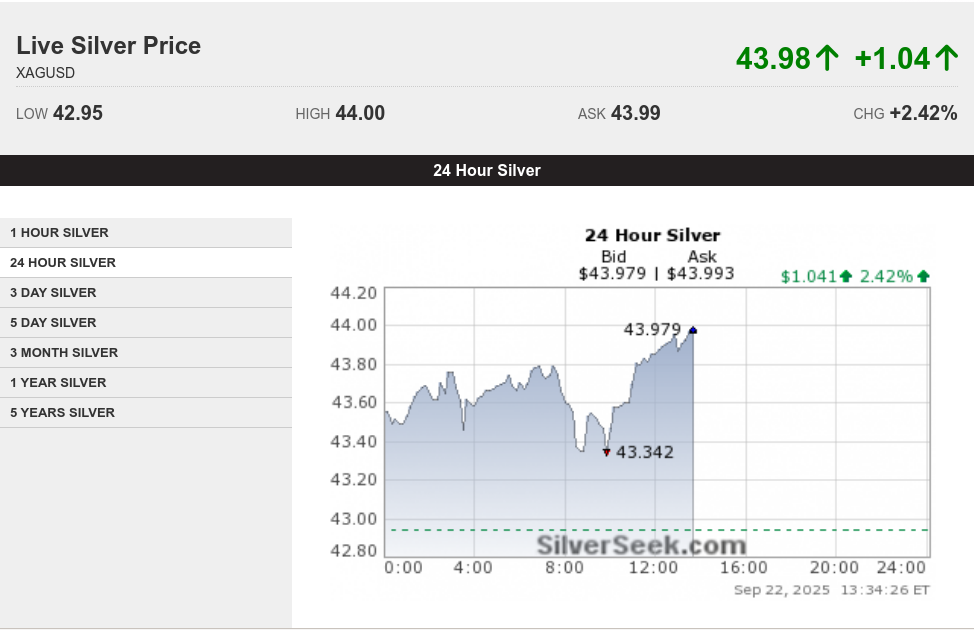The height and width of the screenshot is (630, 974).
Task: Open the 5 YEARS SILVER chart
Action: [x=146, y=413]
